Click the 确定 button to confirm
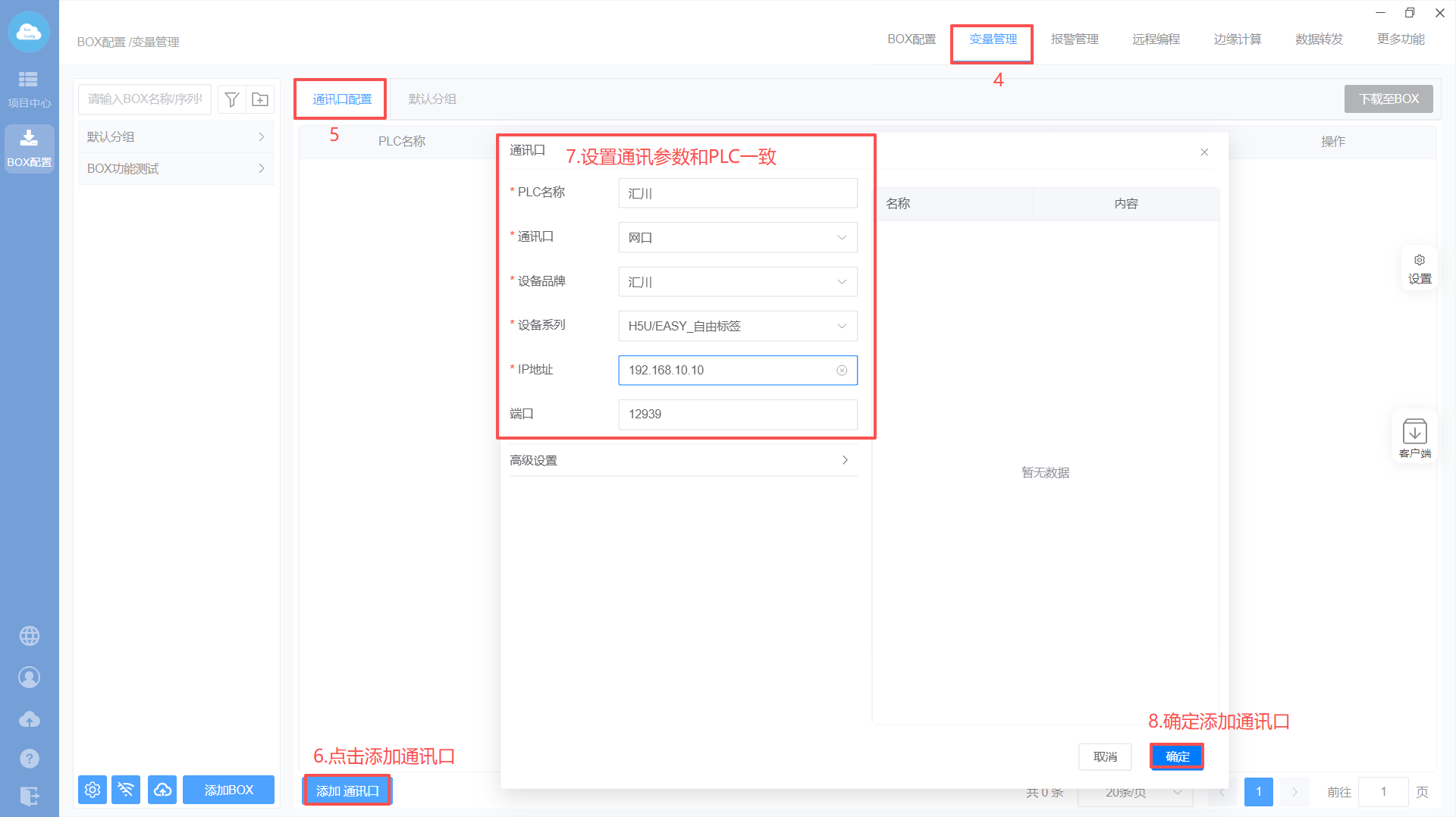Screen dimensions: 1456x817 (1177, 756)
